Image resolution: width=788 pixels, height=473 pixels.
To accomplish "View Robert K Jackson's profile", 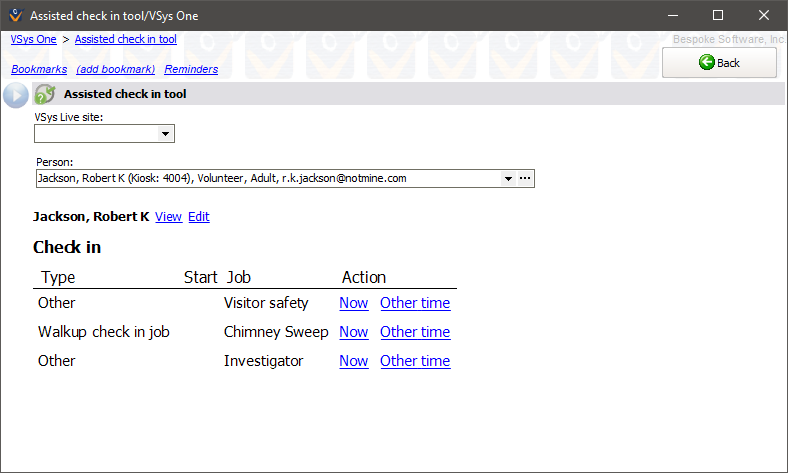I will click(168, 217).
